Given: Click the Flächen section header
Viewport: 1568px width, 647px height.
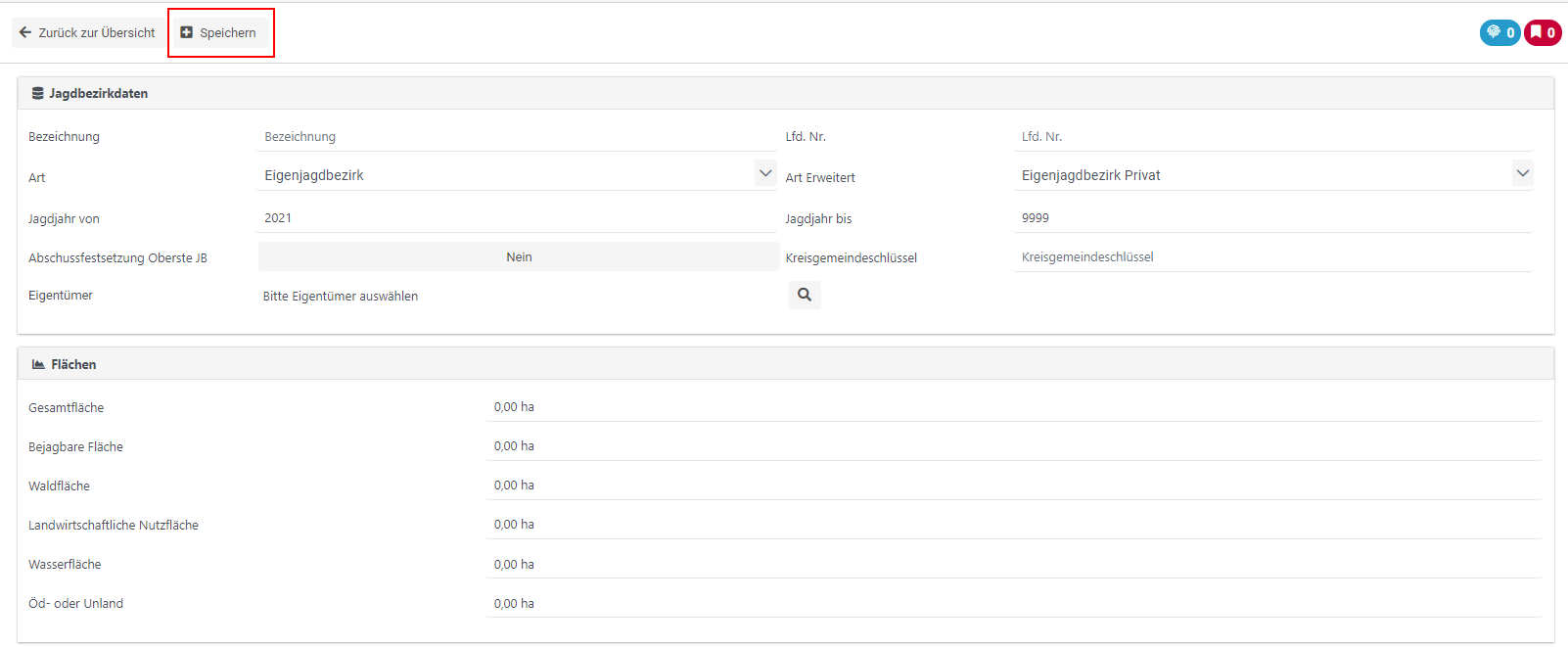Looking at the screenshot, I should tap(73, 364).
